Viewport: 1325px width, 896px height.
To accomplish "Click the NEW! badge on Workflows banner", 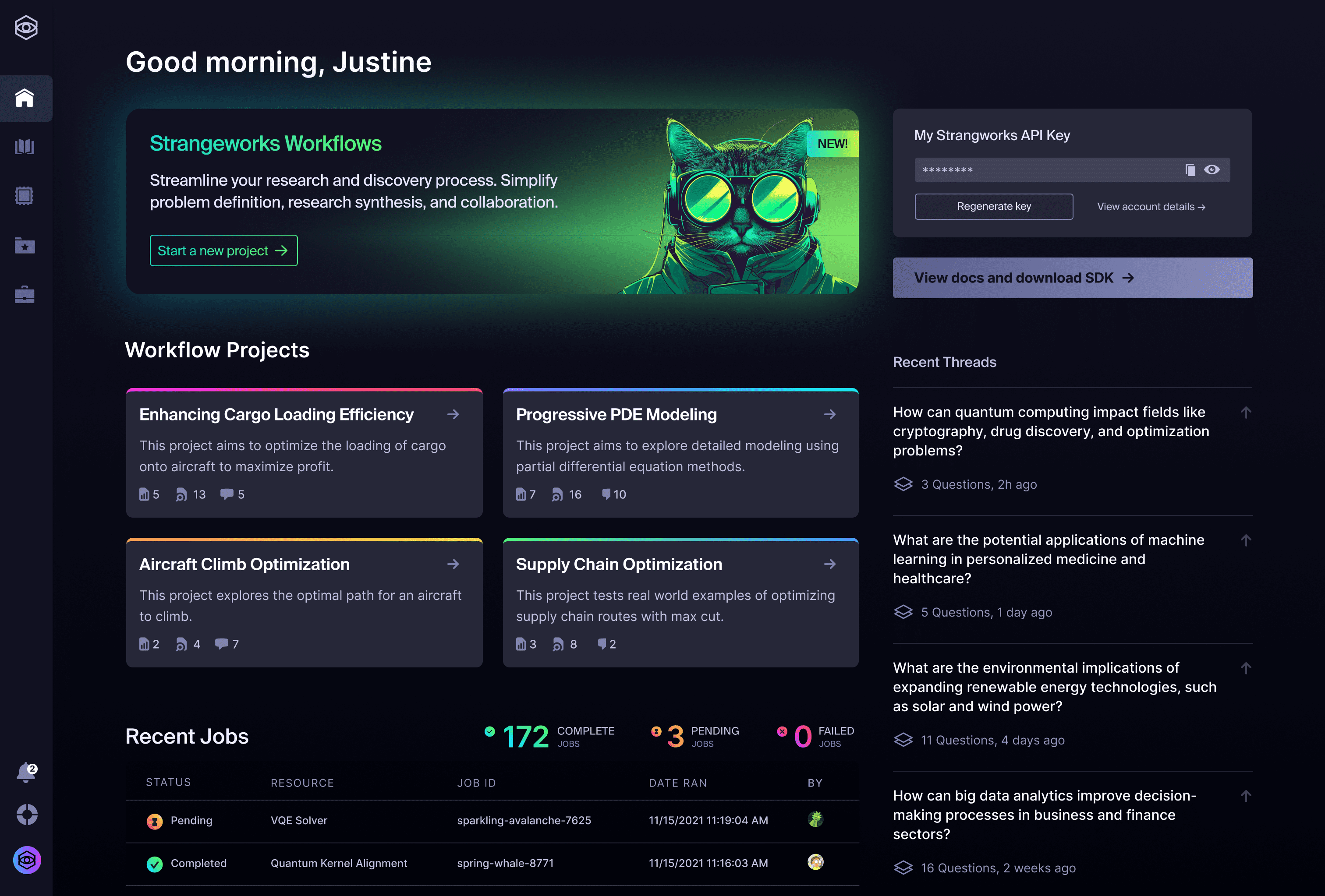I will tap(833, 144).
